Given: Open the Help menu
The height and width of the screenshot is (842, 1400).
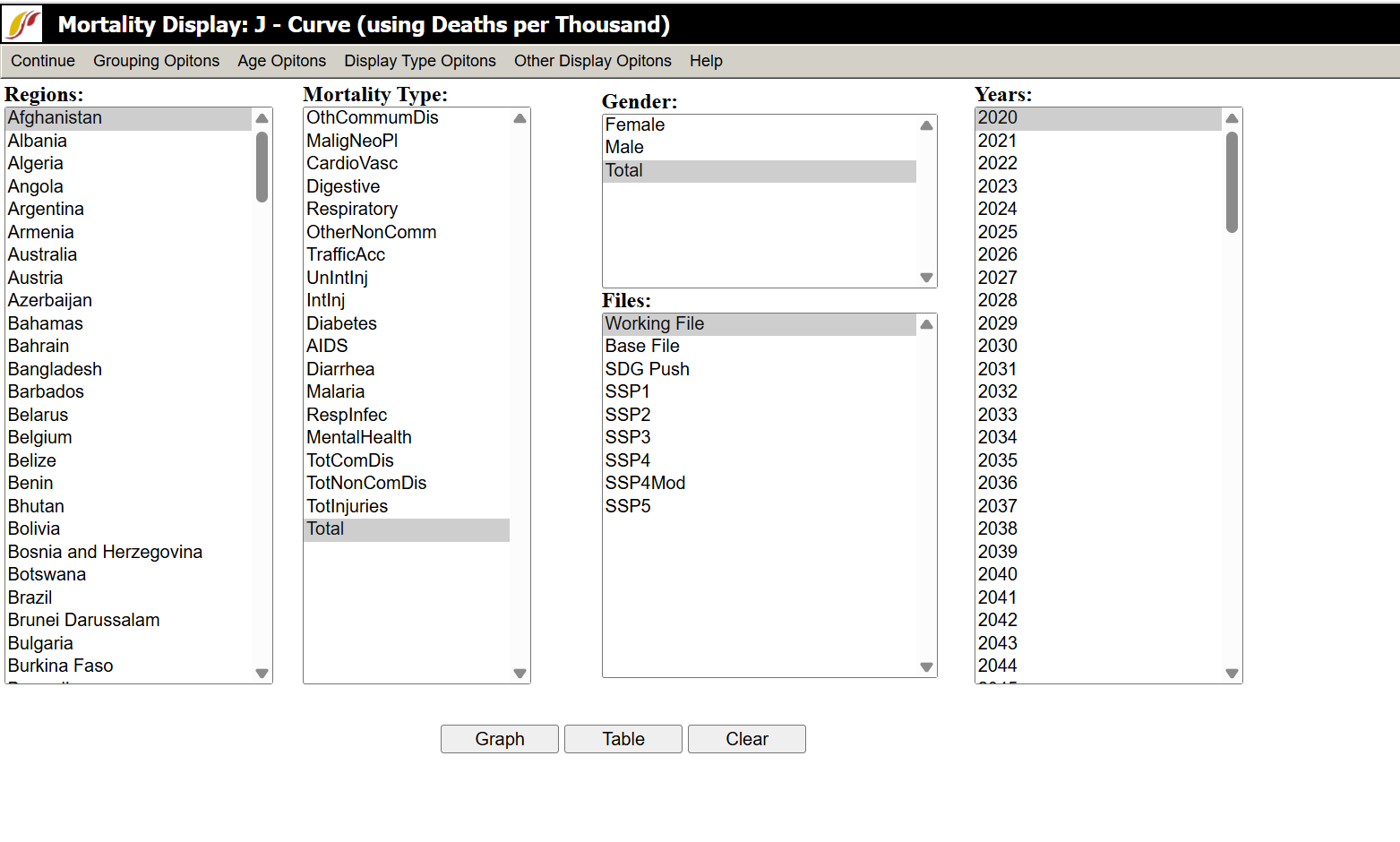Looking at the screenshot, I should (x=705, y=61).
